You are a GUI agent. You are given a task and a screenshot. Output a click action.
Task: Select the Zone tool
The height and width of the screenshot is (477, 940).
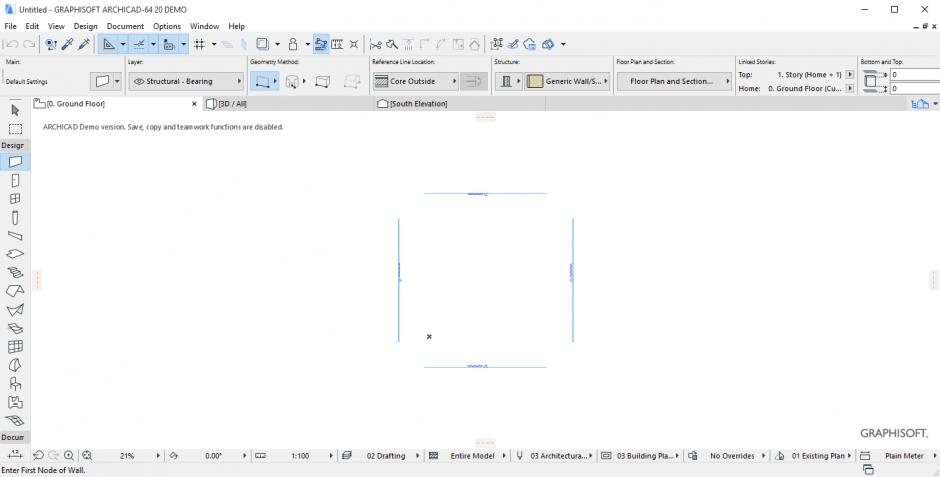tap(15, 402)
